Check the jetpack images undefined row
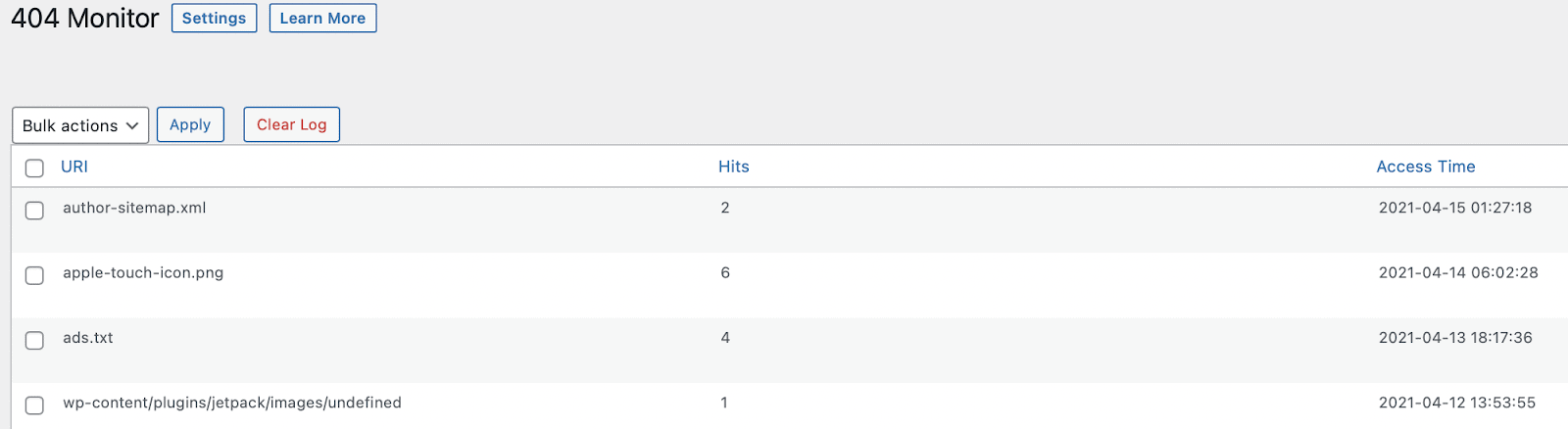 tap(34, 405)
